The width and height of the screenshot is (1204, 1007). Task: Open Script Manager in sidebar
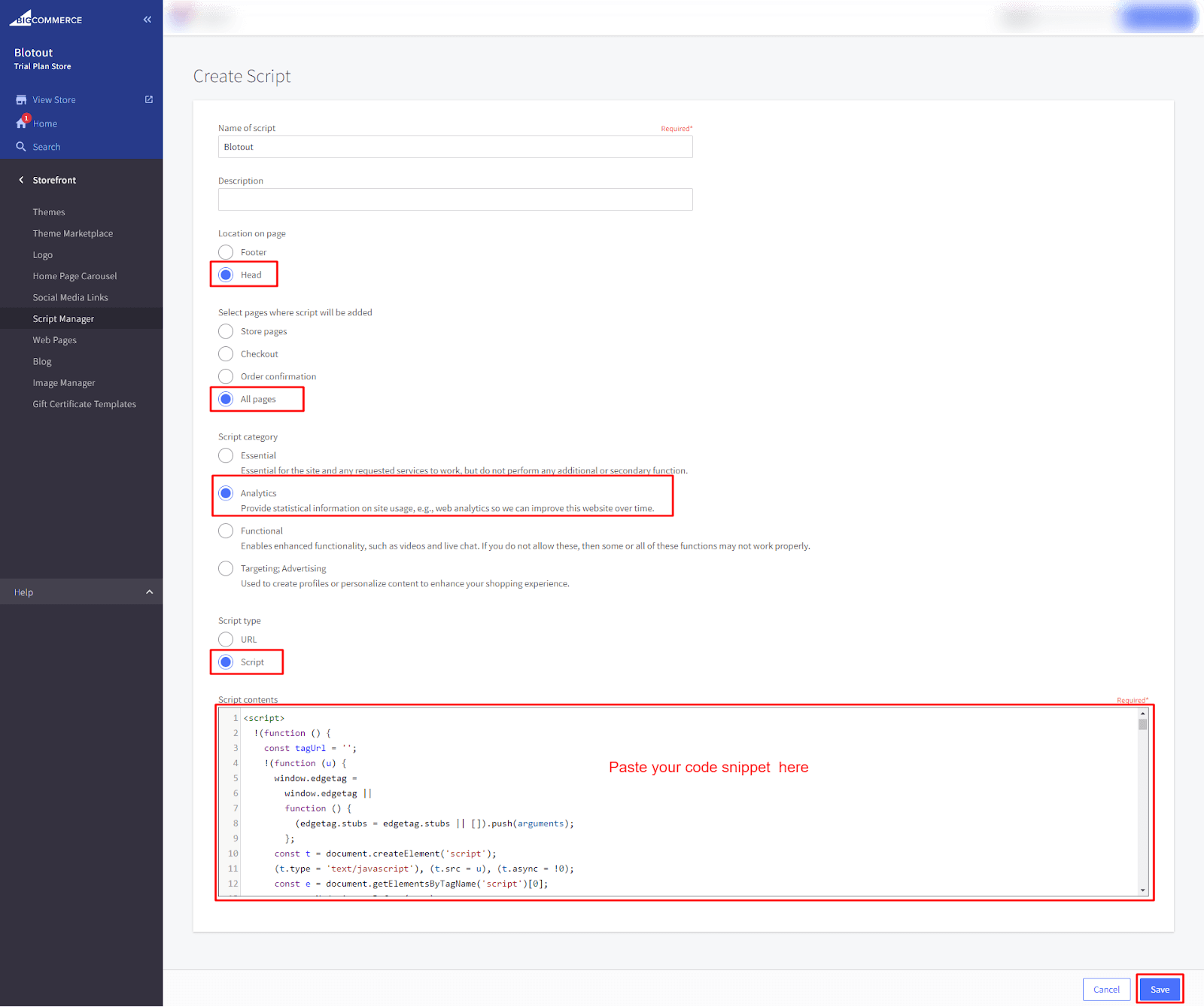[63, 319]
